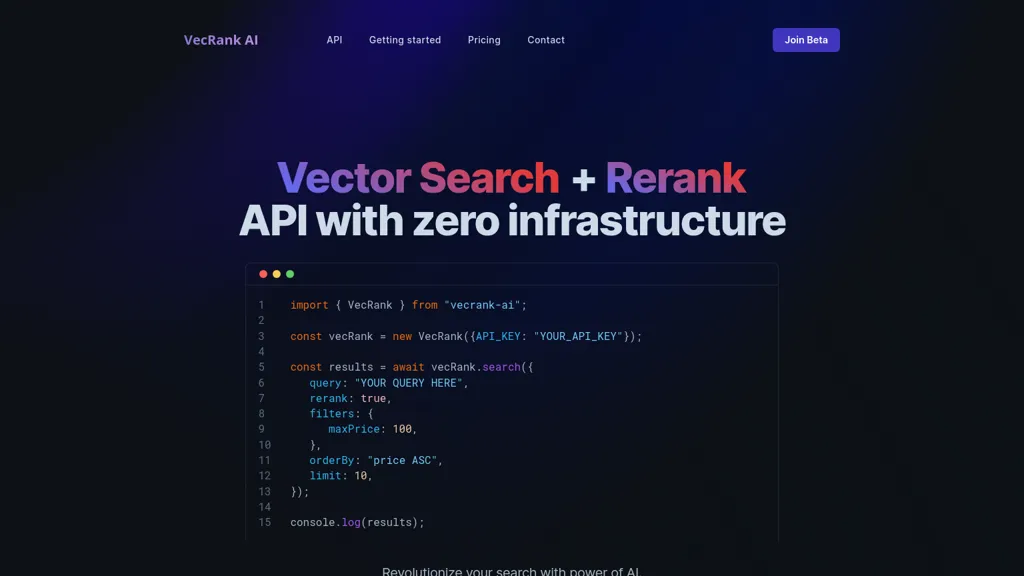The image size is (1024, 576).
Task: Click the yellow dot in code window
Action: (x=277, y=274)
